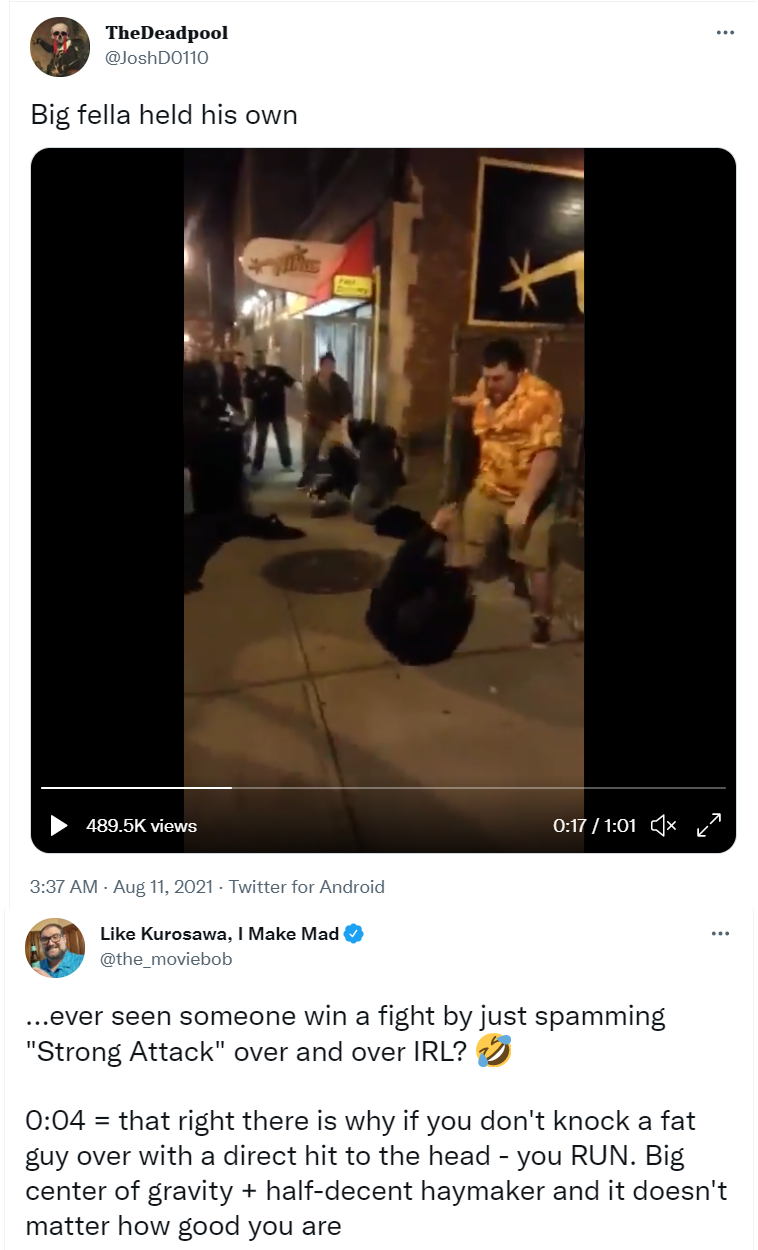
Task: Click the @the_moviebob handle
Action: click(x=166, y=959)
